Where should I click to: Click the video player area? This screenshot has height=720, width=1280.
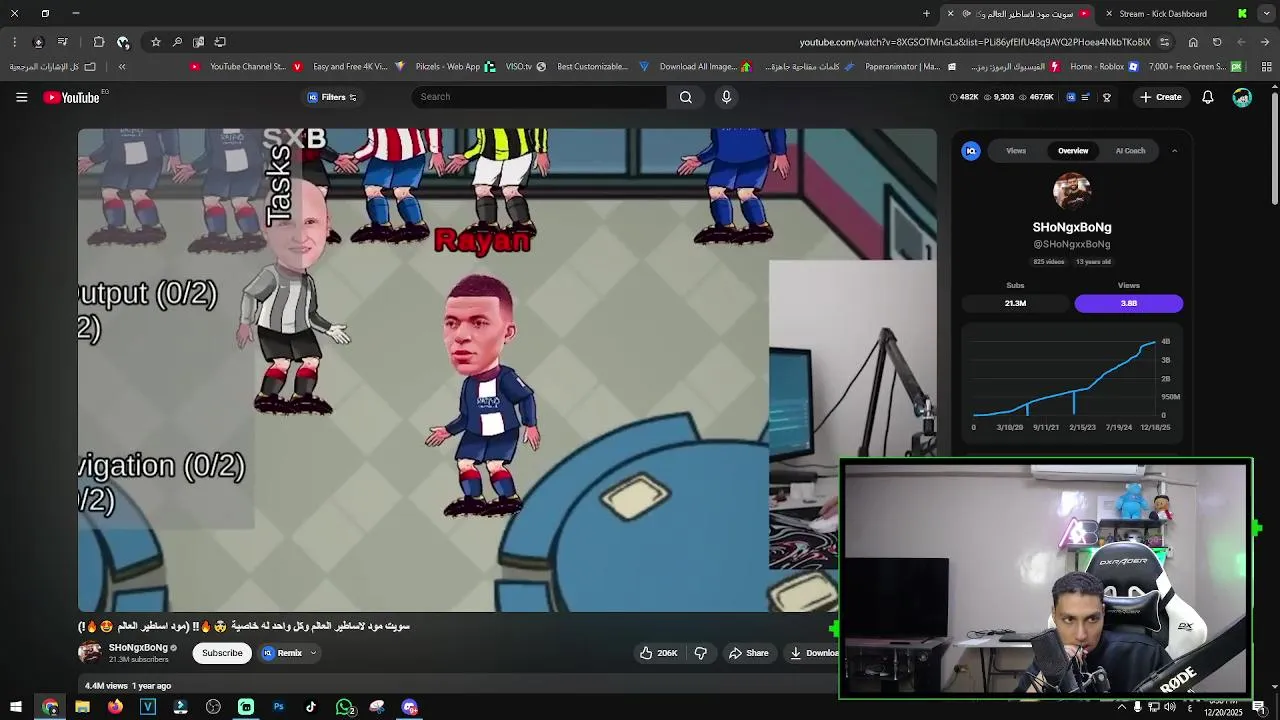point(507,369)
